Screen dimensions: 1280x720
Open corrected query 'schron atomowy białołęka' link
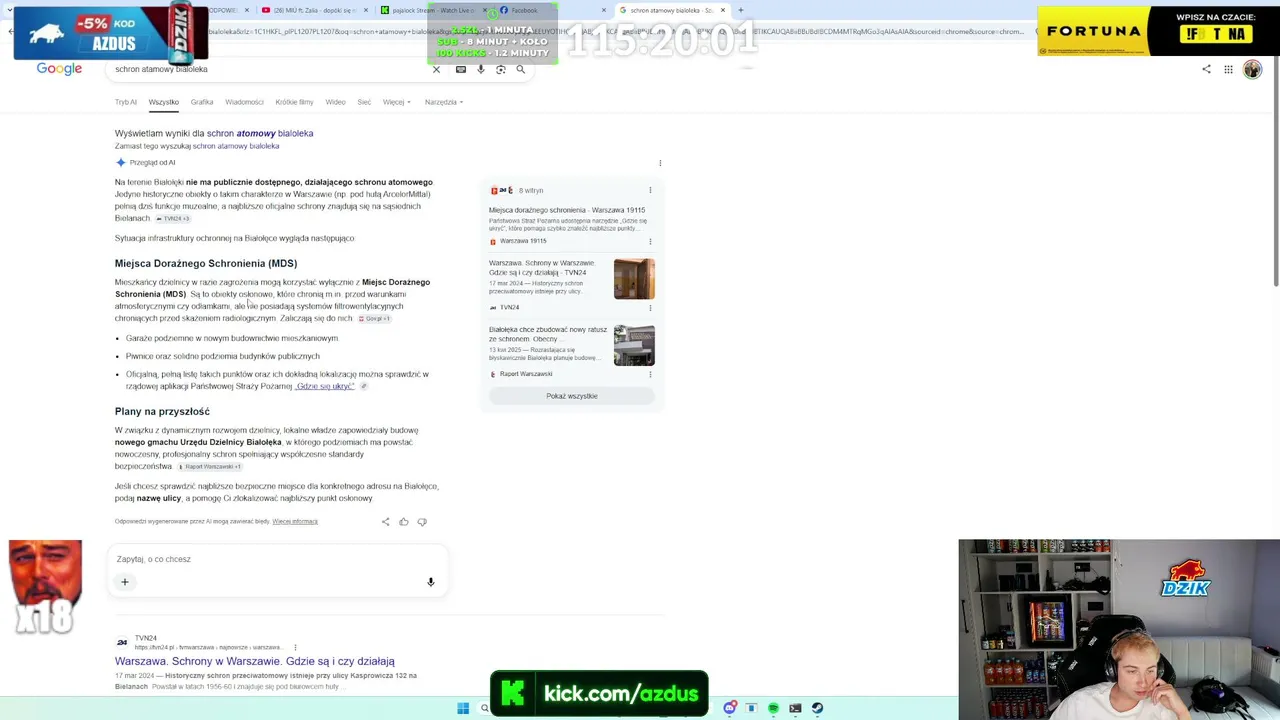point(260,133)
